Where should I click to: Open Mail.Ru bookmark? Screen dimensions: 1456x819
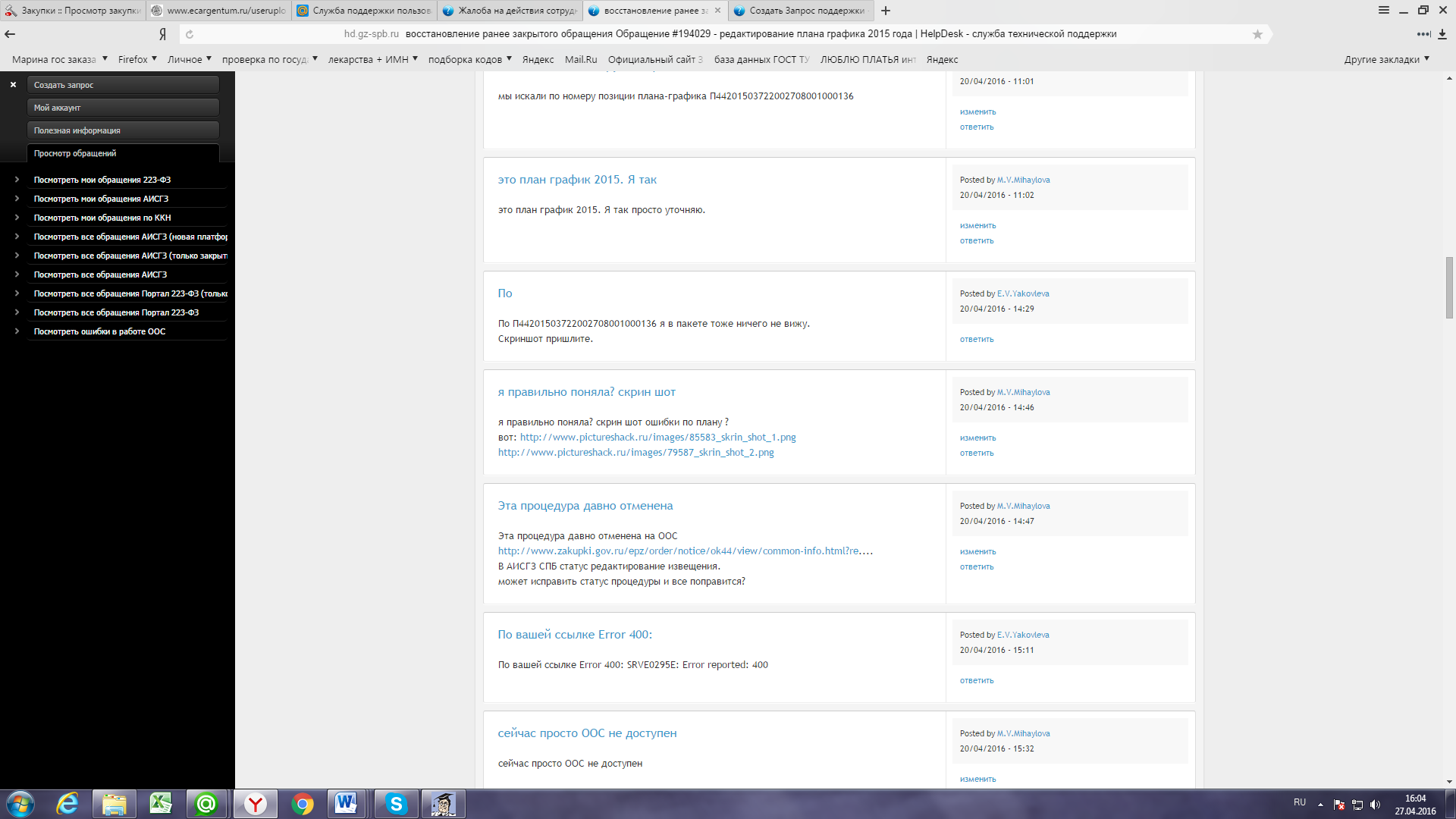click(581, 59)
